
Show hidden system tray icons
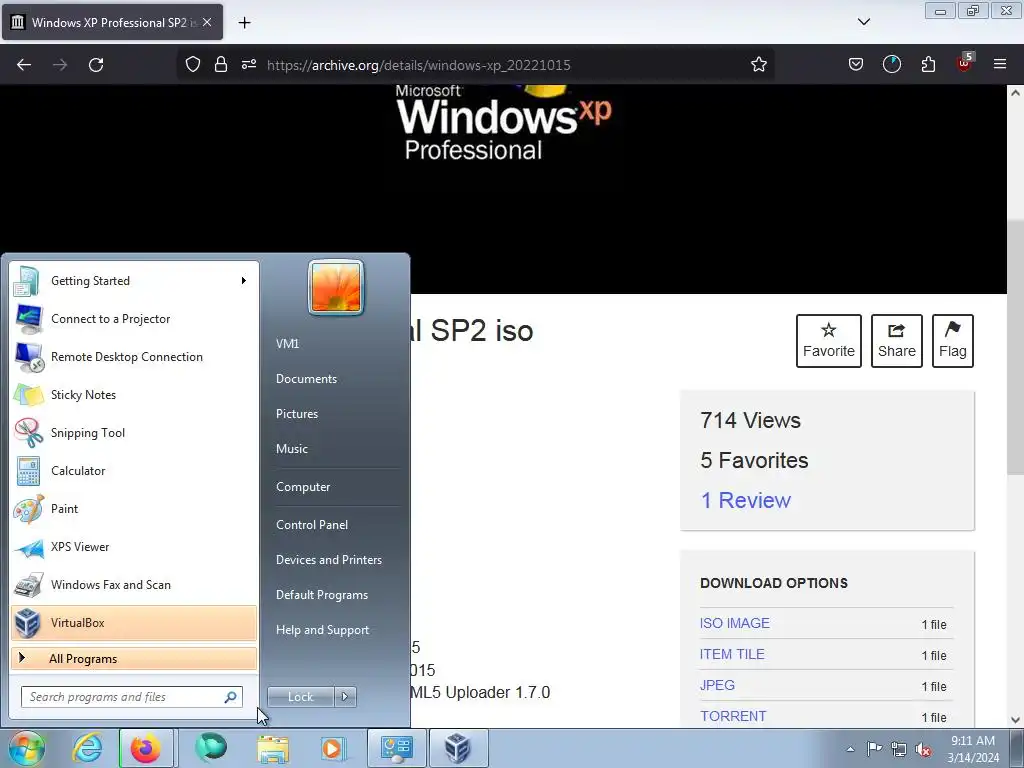(x=850, y=749)
